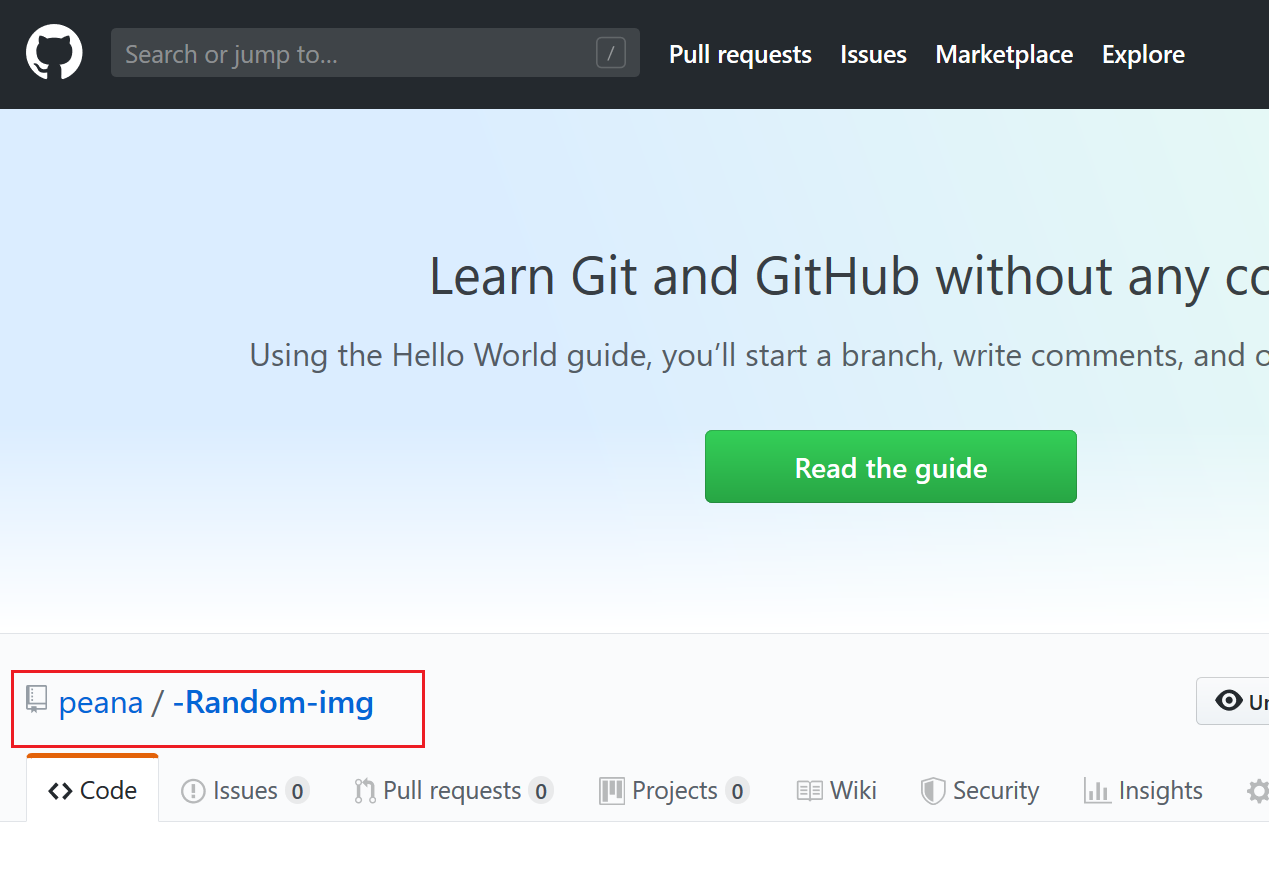Click the project board icon on Projects tab
The height and width of the screenshot is (872, 1269).
coord(612,791)
